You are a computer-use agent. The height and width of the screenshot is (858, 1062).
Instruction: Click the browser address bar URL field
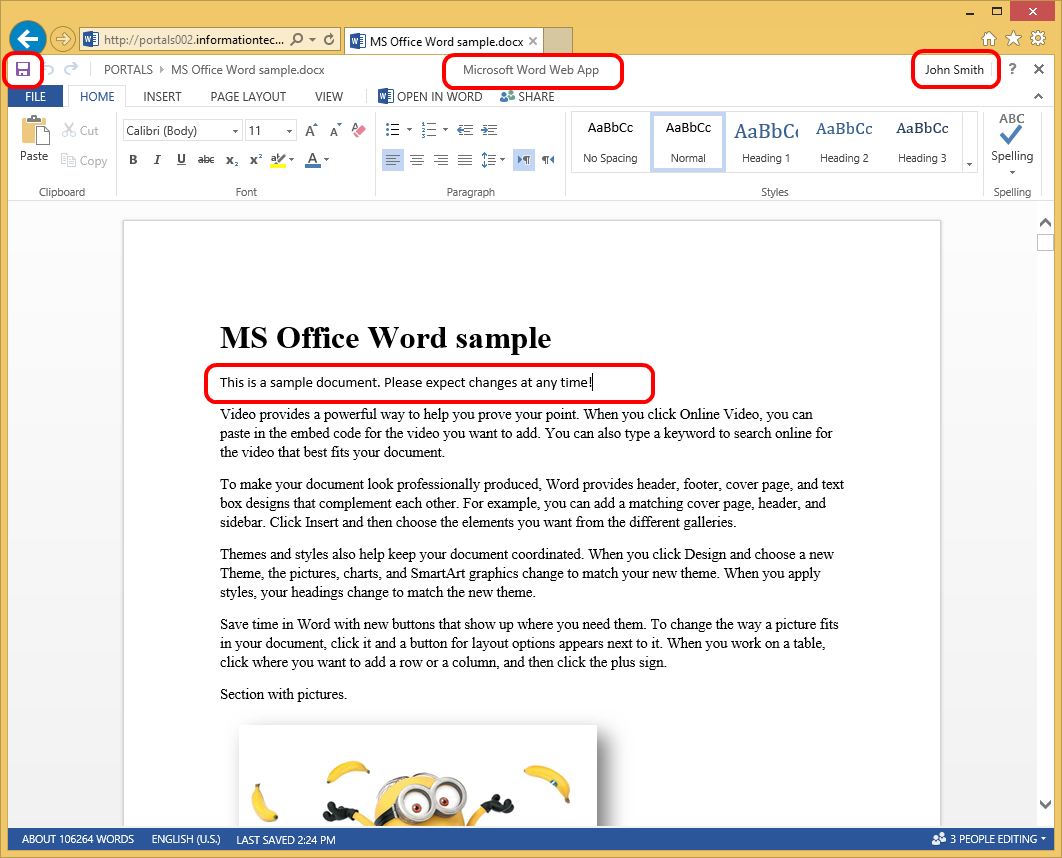coord(194,39)
